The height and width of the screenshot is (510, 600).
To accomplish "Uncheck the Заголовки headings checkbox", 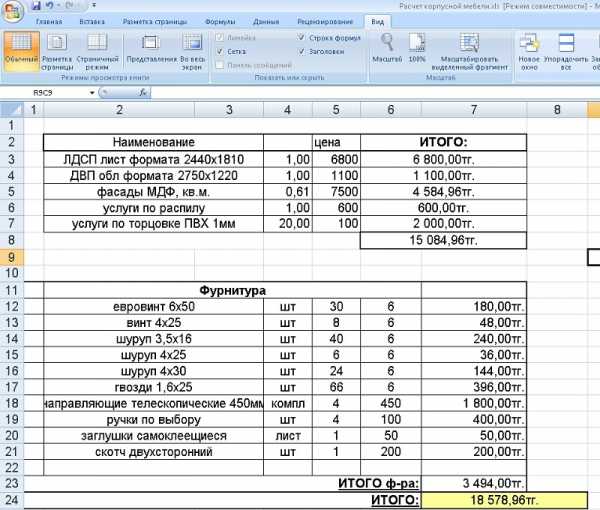I will pyautogui.click(x=301, y=50).
